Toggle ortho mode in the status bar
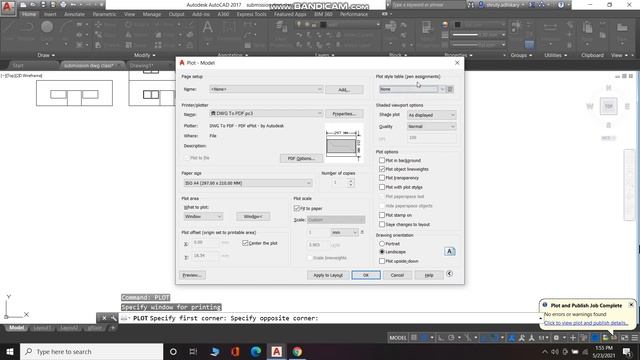This screenshot has width=640, height=360. [441, 338]
